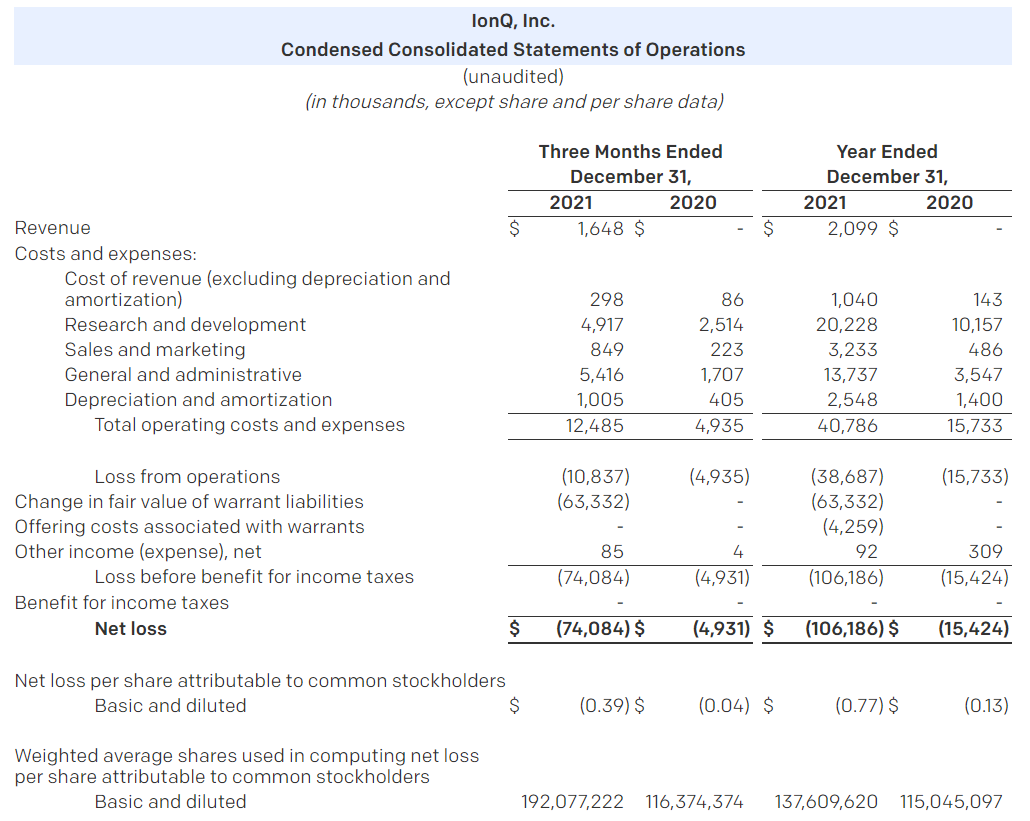Select the Cost of revenue value "1,040"
The width and height of the screenshot is (1030, 821).
854,300
